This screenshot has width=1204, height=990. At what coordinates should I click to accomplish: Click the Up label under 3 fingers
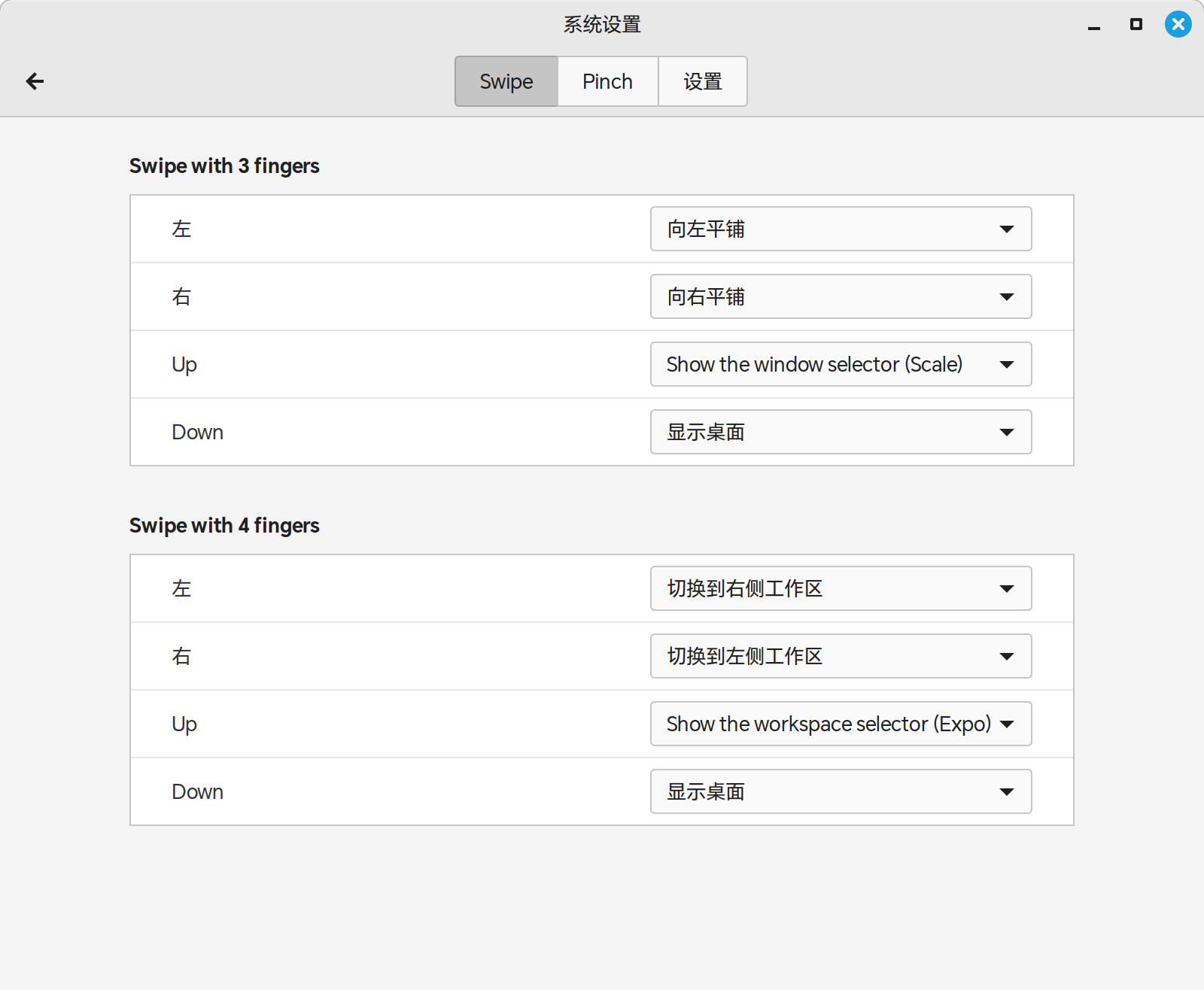pyautogui.click(x=184, y=364)
